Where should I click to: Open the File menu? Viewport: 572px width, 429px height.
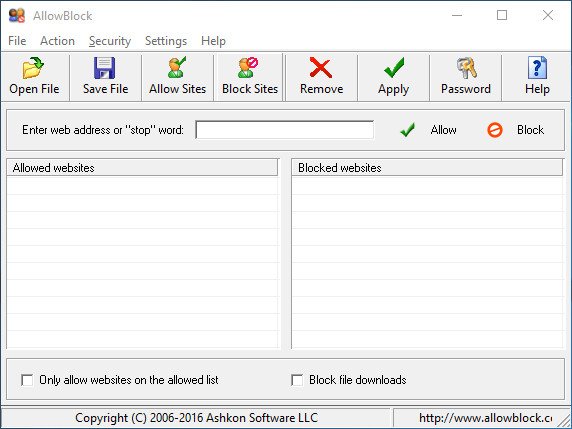tap(17, 41)
